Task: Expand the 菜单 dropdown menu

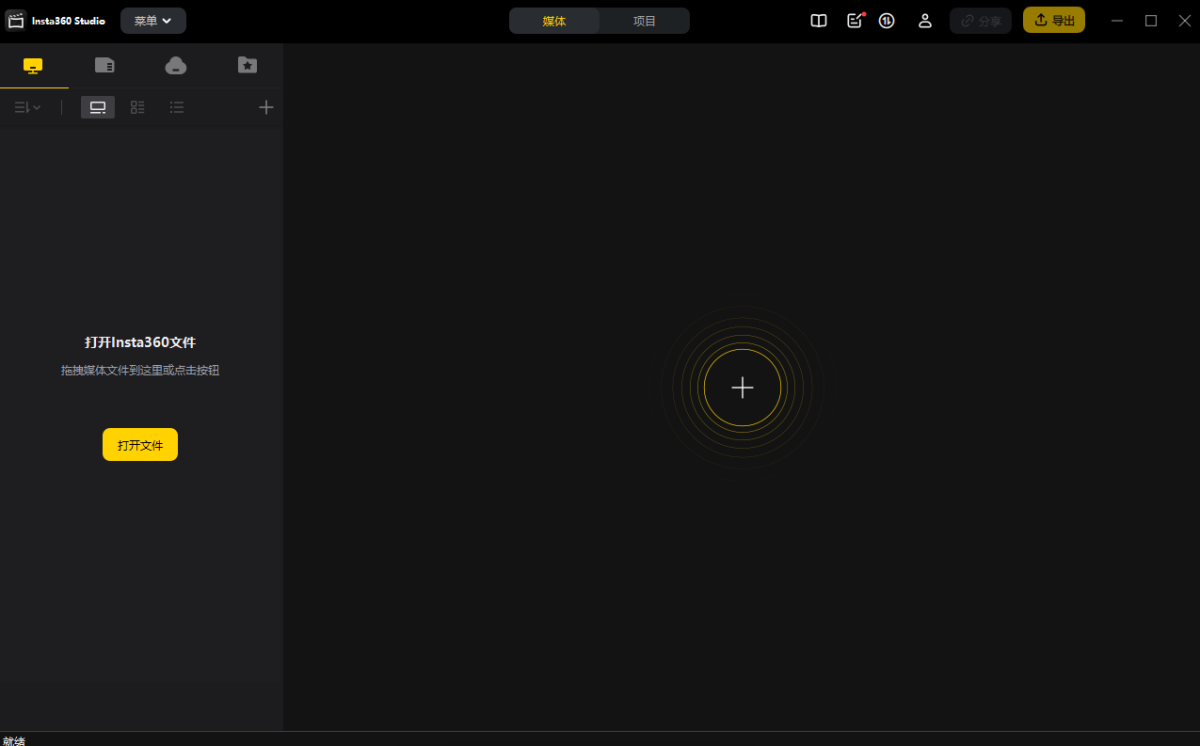Action: click(x=153, y=21)
